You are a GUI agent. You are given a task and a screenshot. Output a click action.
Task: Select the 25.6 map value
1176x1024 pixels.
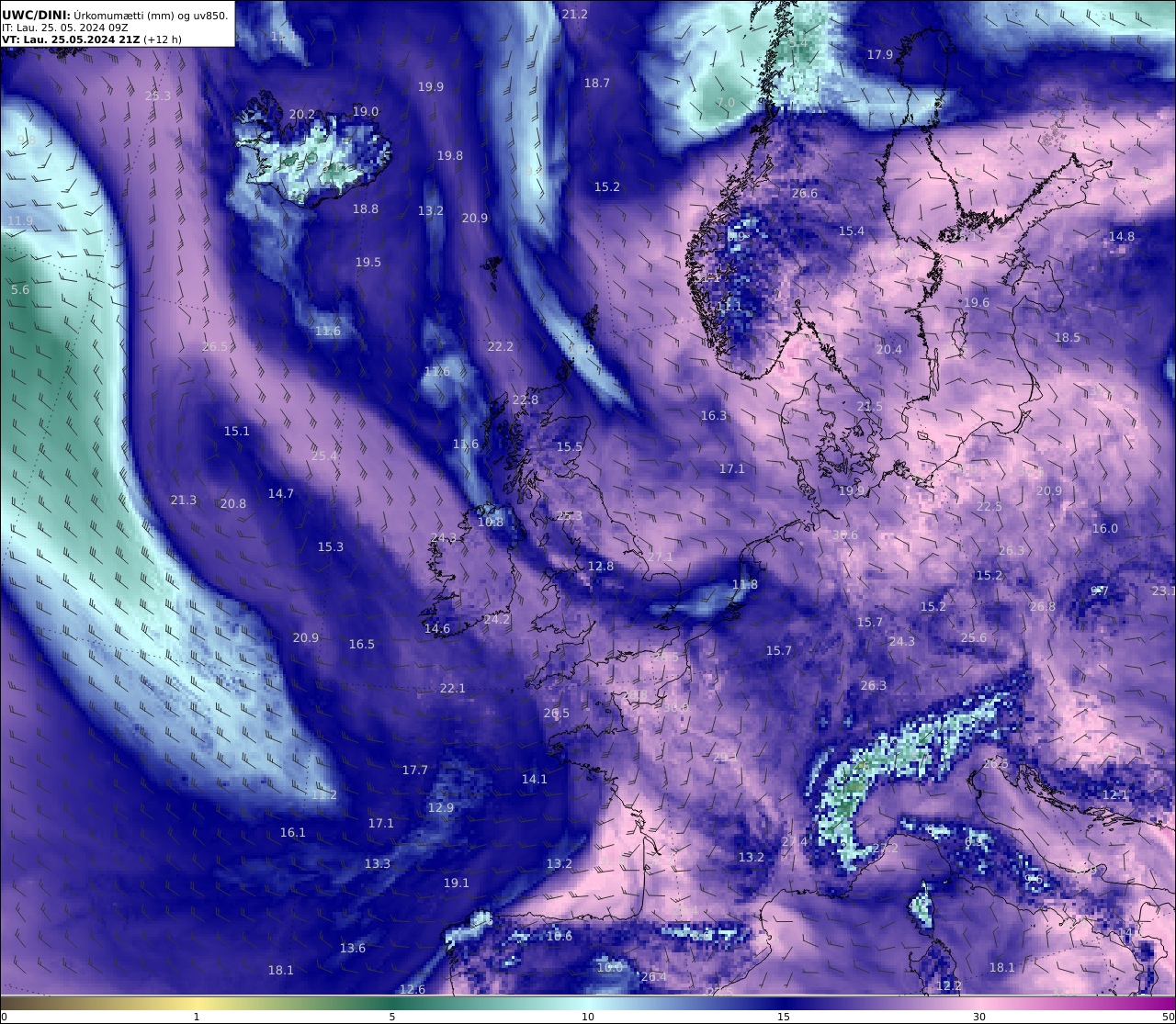point(974,637)
